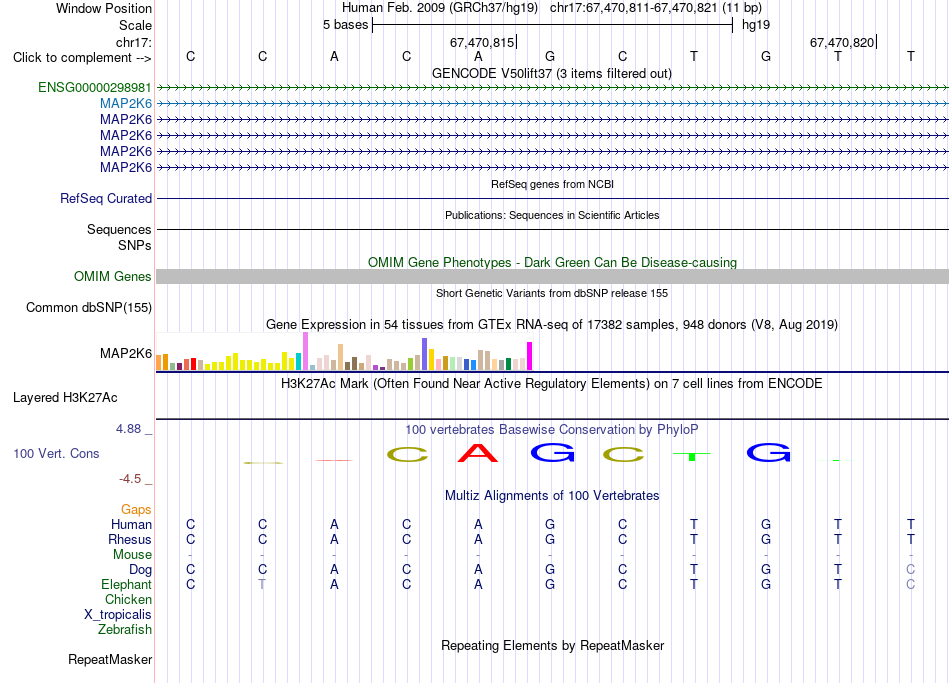Select the X_tropicalis alignment row label
950x683 pixels.
pos(118,615)
